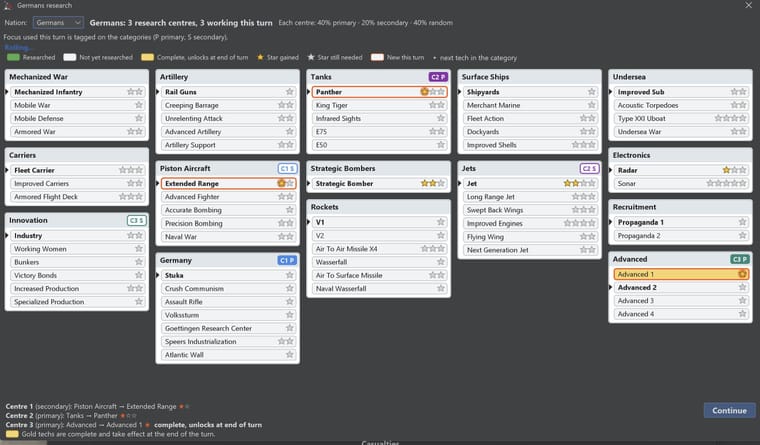
Task: Select the Atlantic Wall tech row
Action: coord(228,355)
